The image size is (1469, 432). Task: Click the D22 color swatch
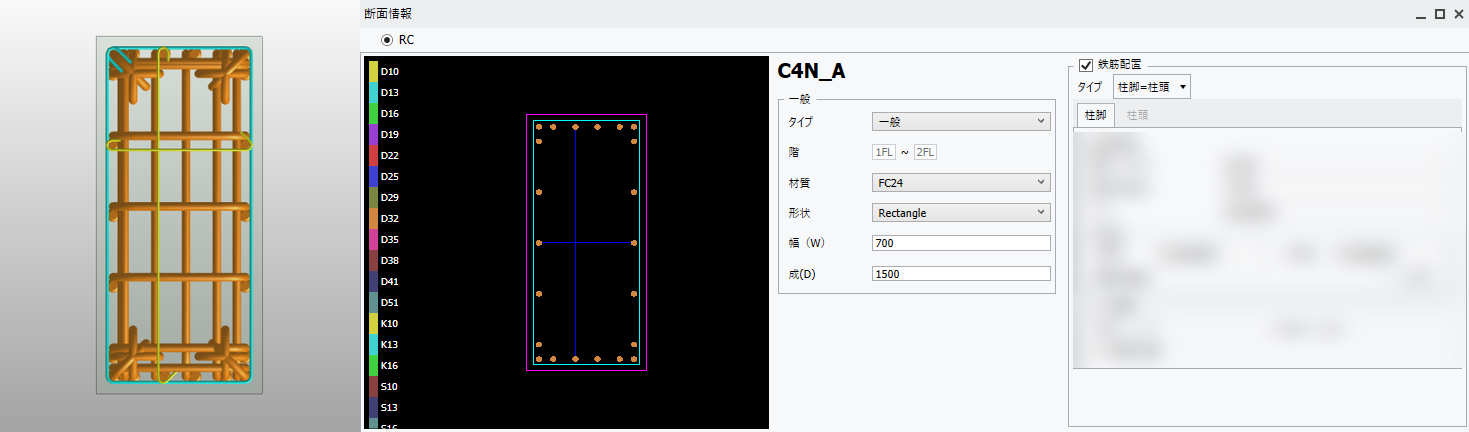point(373,155)
